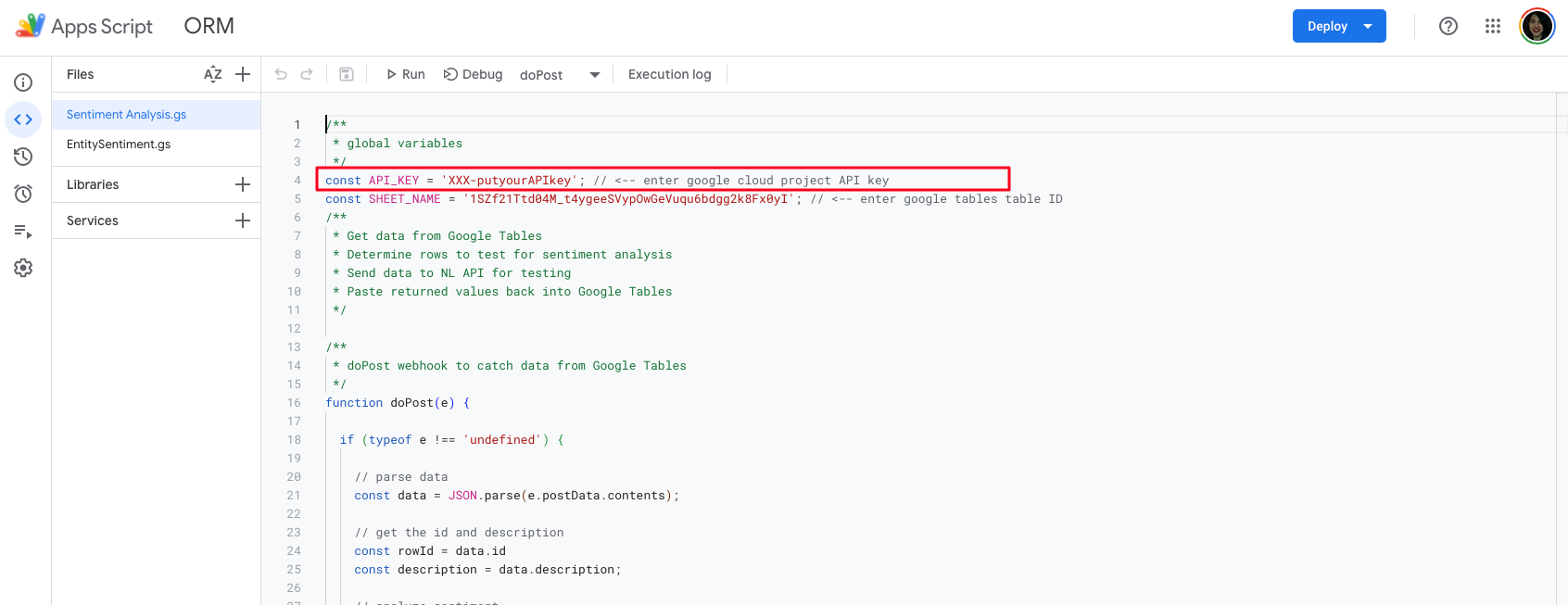Save project with the disk icon
The width and height of the screenshot is (1568, 605).
click(347, 74)
